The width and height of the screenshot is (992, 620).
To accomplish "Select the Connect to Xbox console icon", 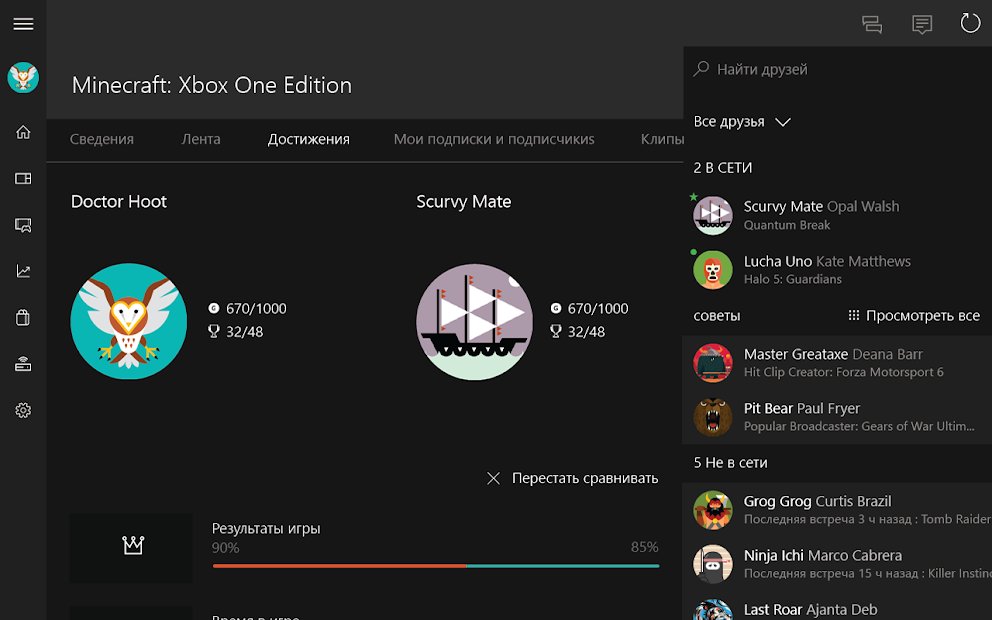I will pos(23,363).
